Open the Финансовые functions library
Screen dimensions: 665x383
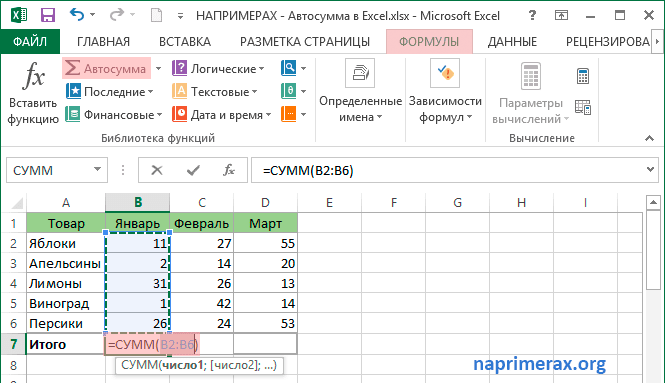[114, 115]
